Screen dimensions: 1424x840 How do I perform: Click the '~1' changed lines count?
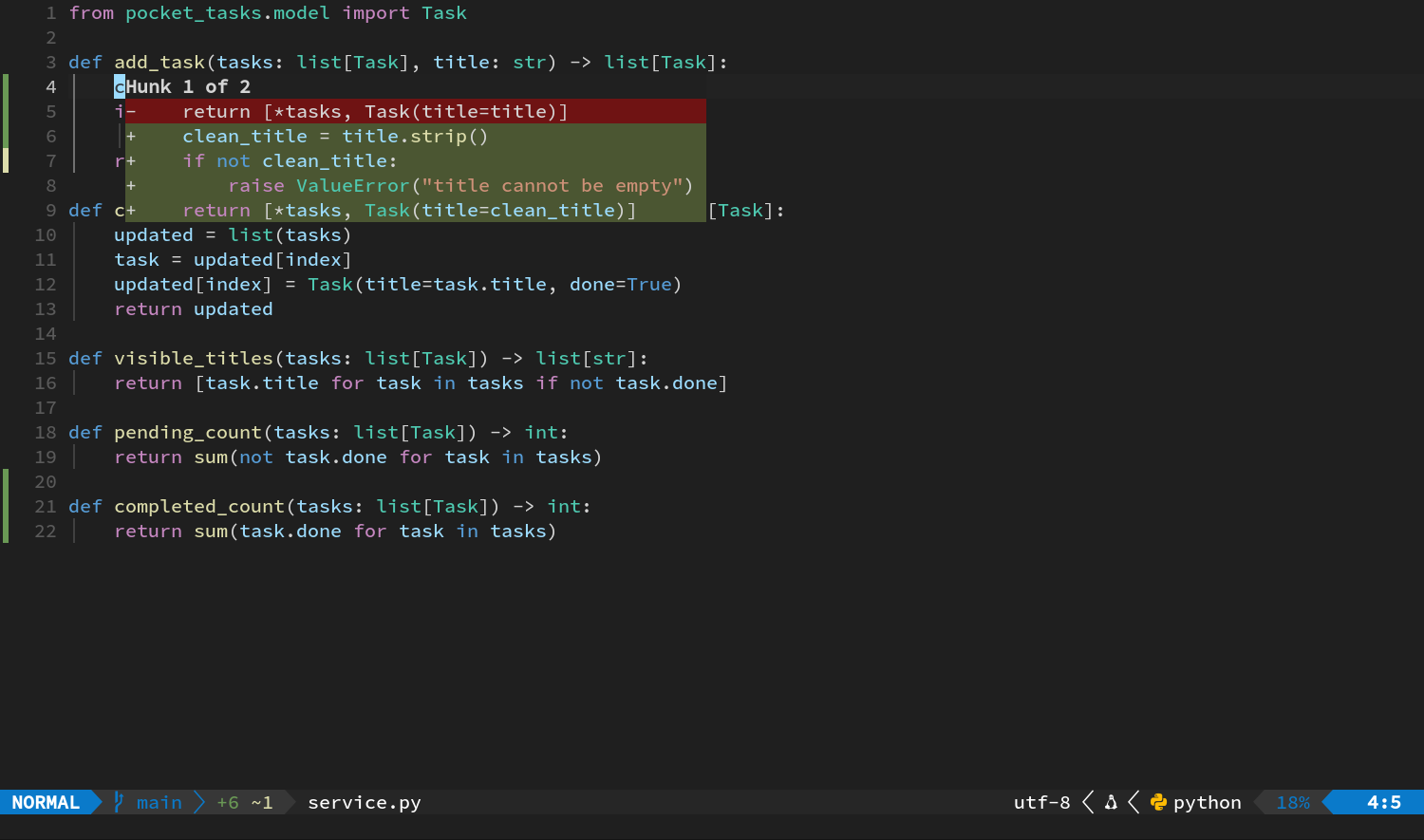262,802
